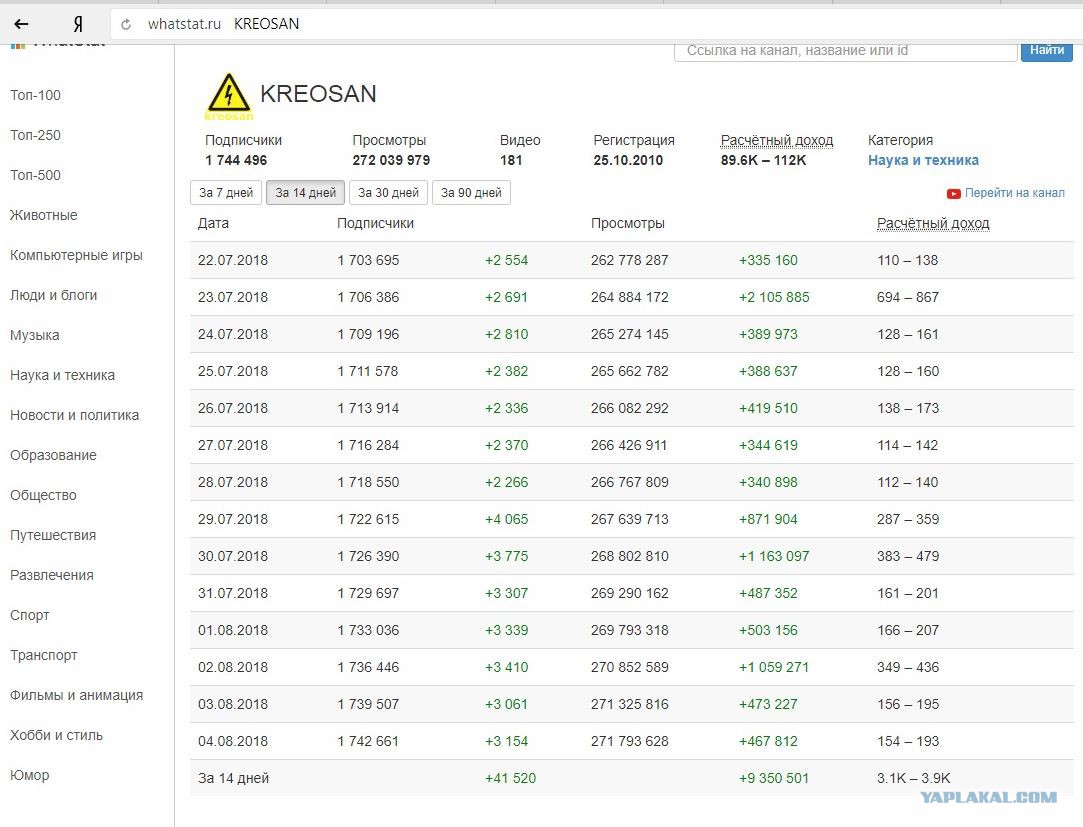The width and height of the screenshot is (1083, 827).
Task: Click income cell '349 – 436'
Action: (908, 667)
